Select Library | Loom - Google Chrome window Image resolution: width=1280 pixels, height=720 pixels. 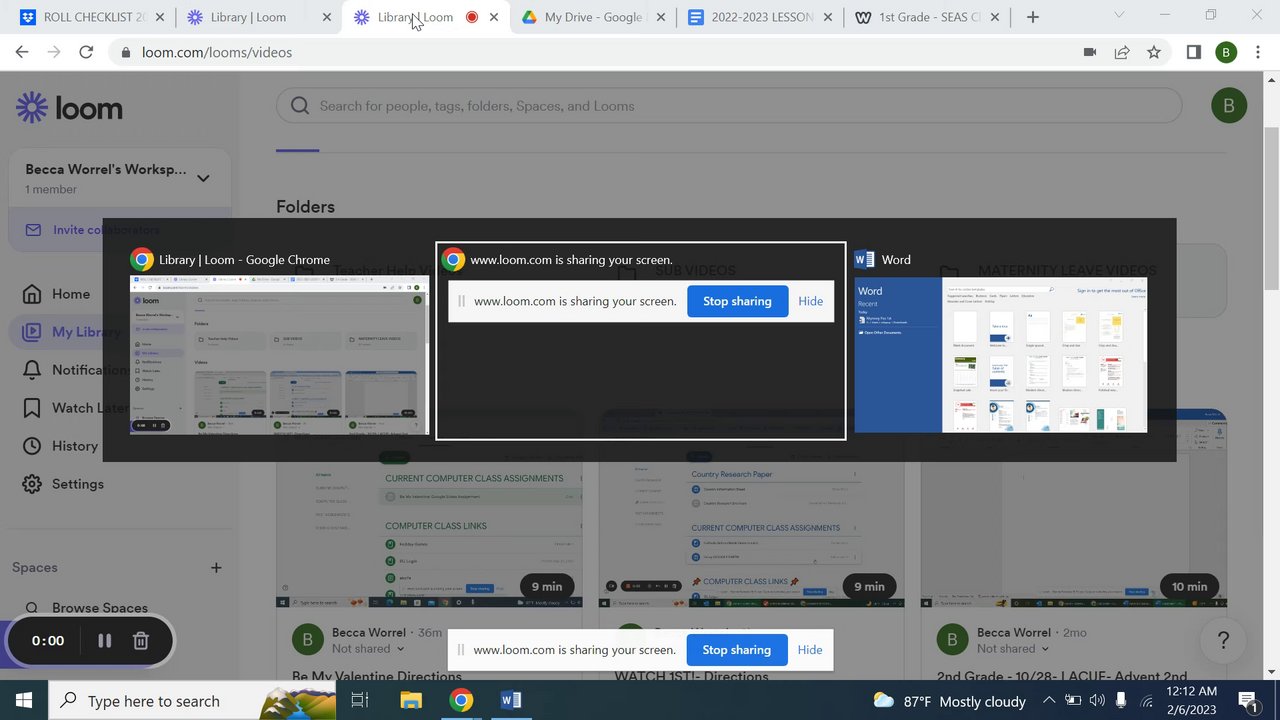click(x=280, y=341)
